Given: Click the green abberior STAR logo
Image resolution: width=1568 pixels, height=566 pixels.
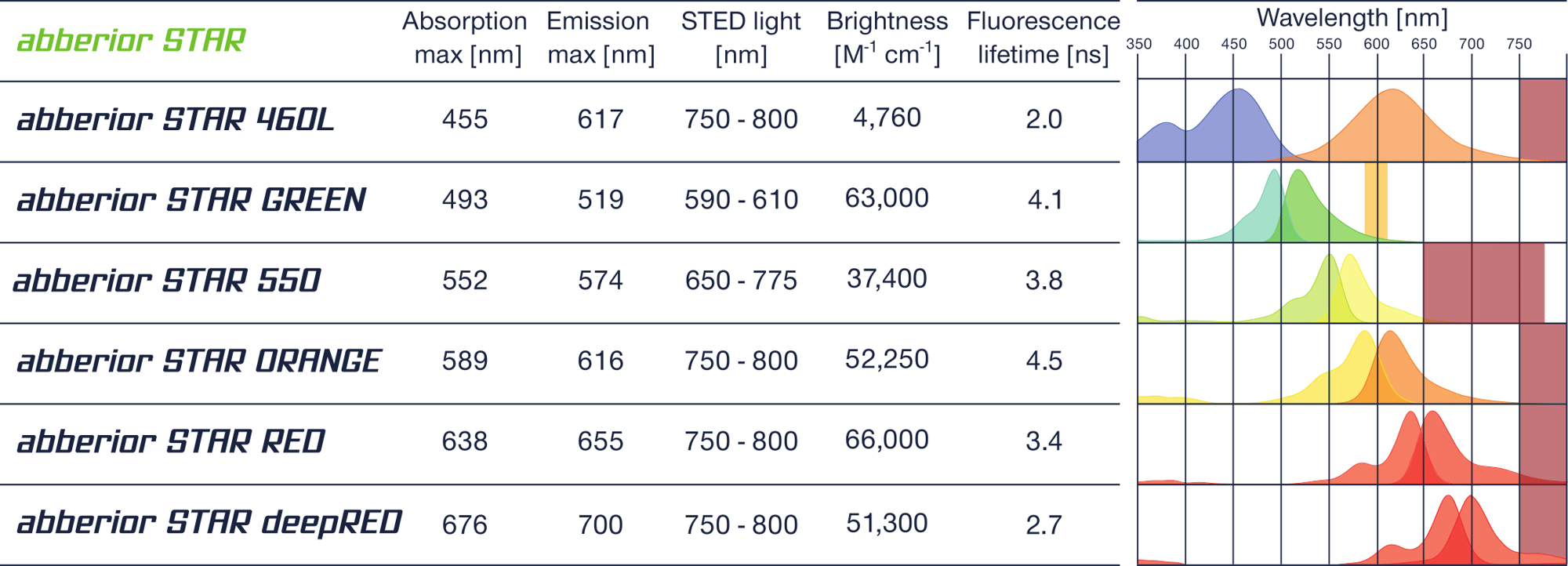Looking at the screenshot, I should tap(131, 40).
